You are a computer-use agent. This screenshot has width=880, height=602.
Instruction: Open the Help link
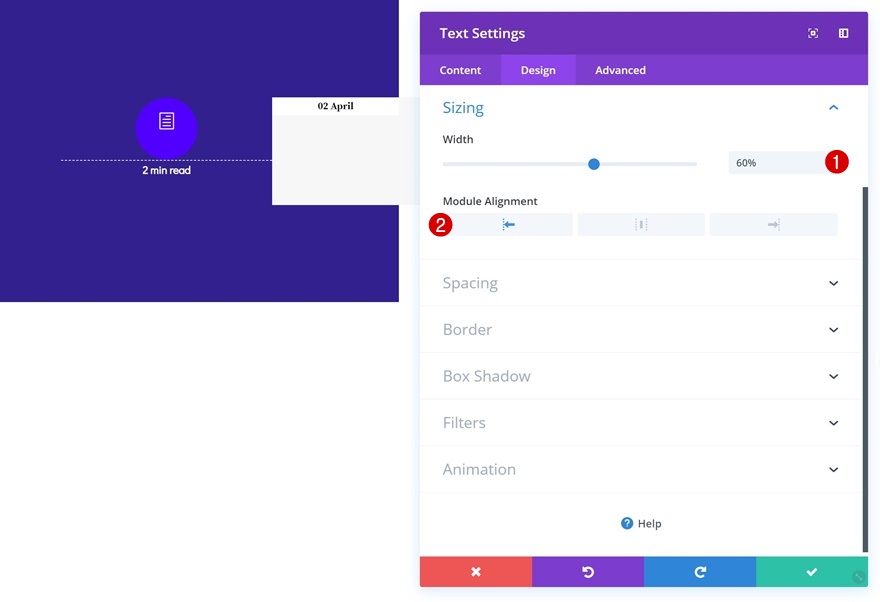[641, 523]
